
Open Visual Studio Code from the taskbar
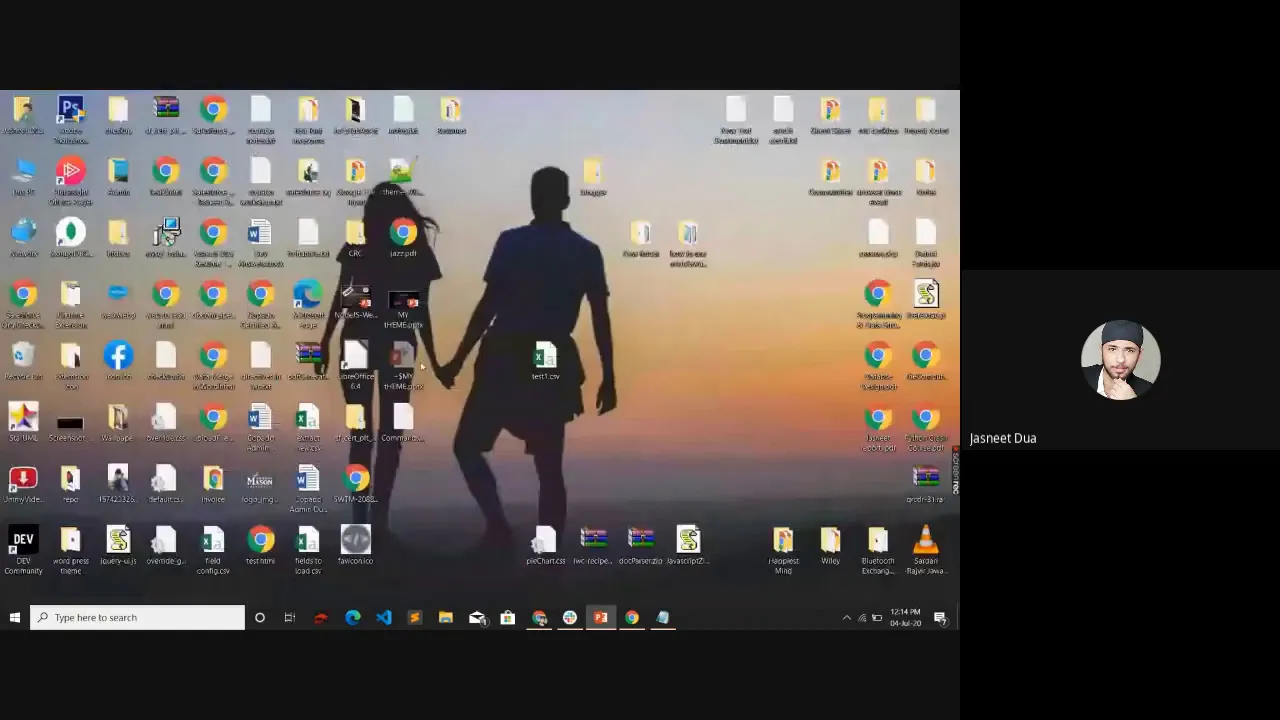[383, 618]
